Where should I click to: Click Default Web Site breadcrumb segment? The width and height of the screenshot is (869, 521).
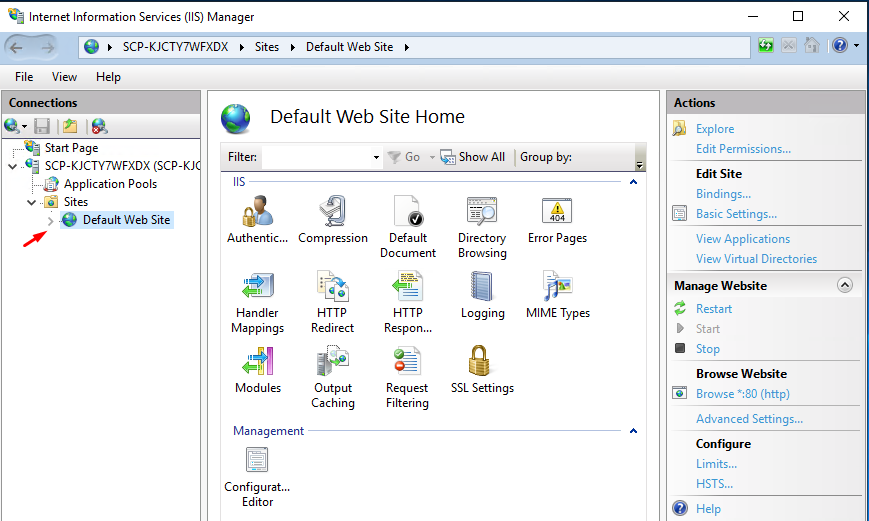[349, 47]
